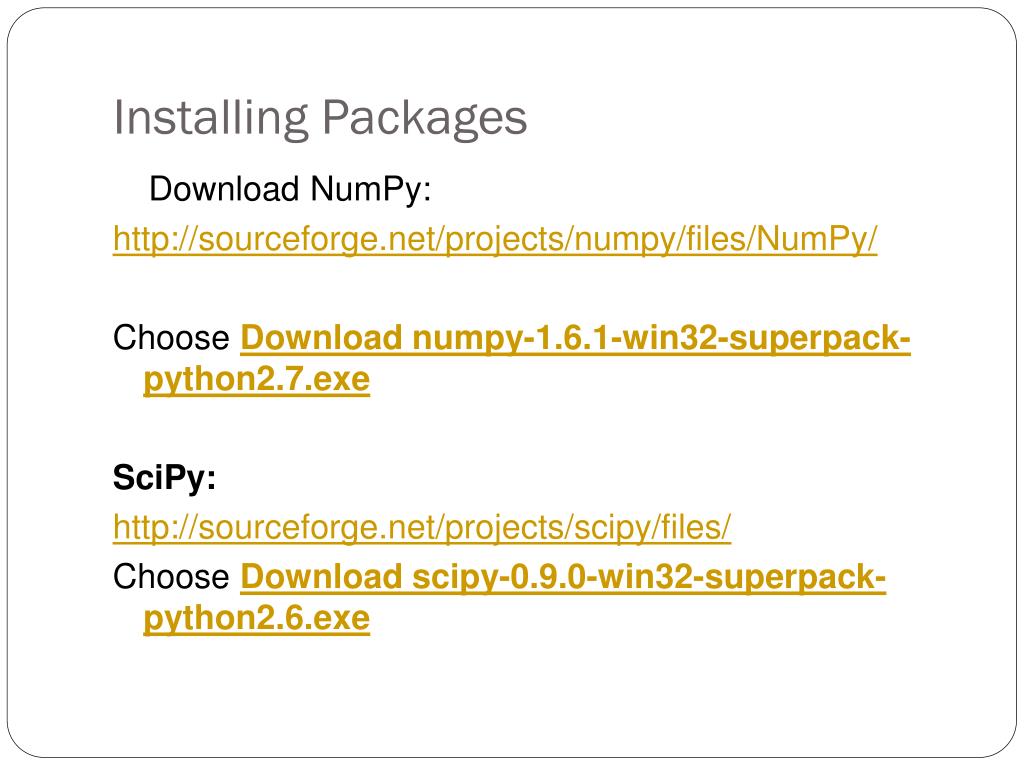
Task: Click numpy-1.6.1 within the bold link
Action: pyautogui.click(x=513, y=338)
